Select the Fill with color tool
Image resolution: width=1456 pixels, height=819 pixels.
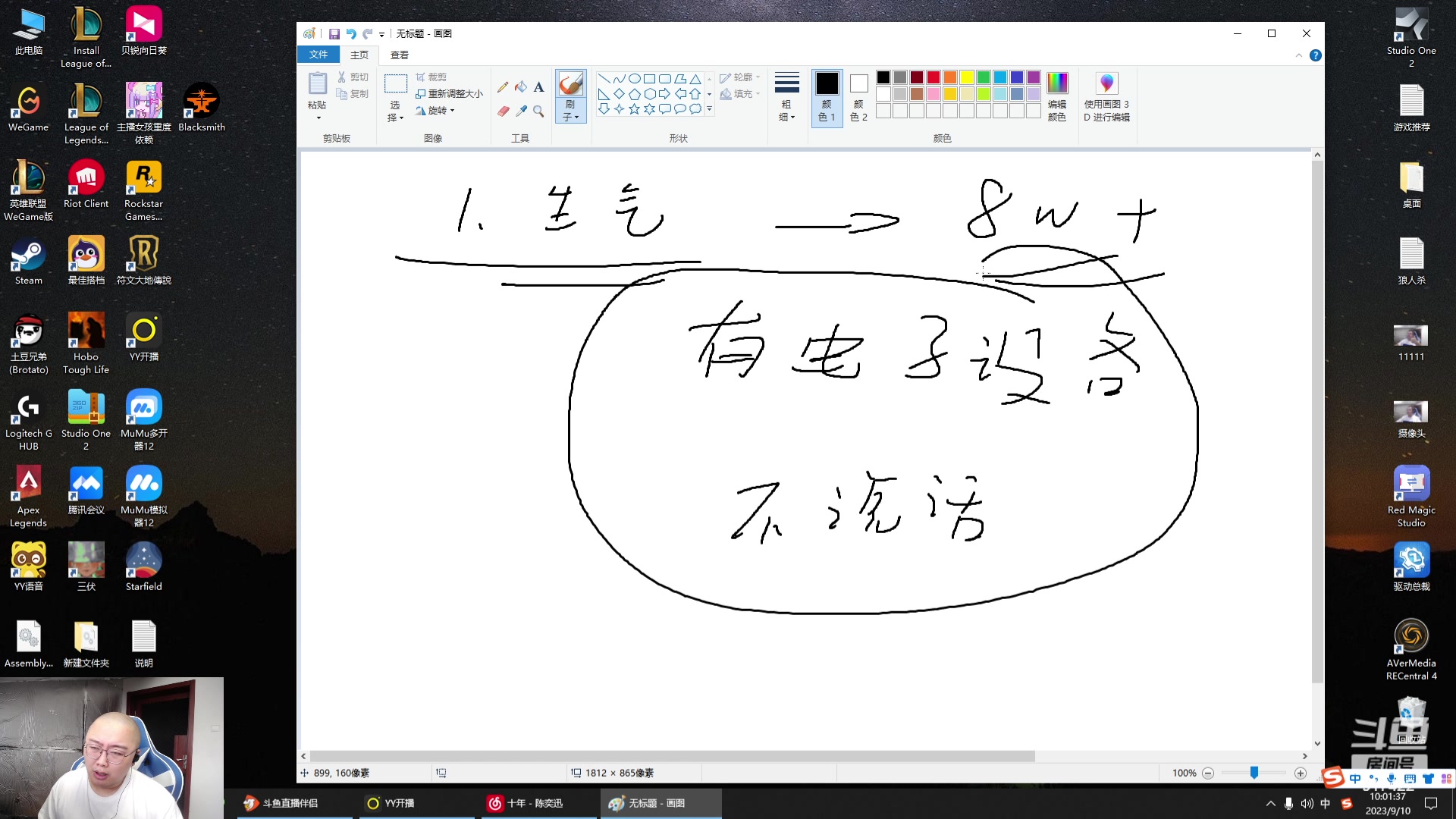pyautogui.click(x=521, y=87)
